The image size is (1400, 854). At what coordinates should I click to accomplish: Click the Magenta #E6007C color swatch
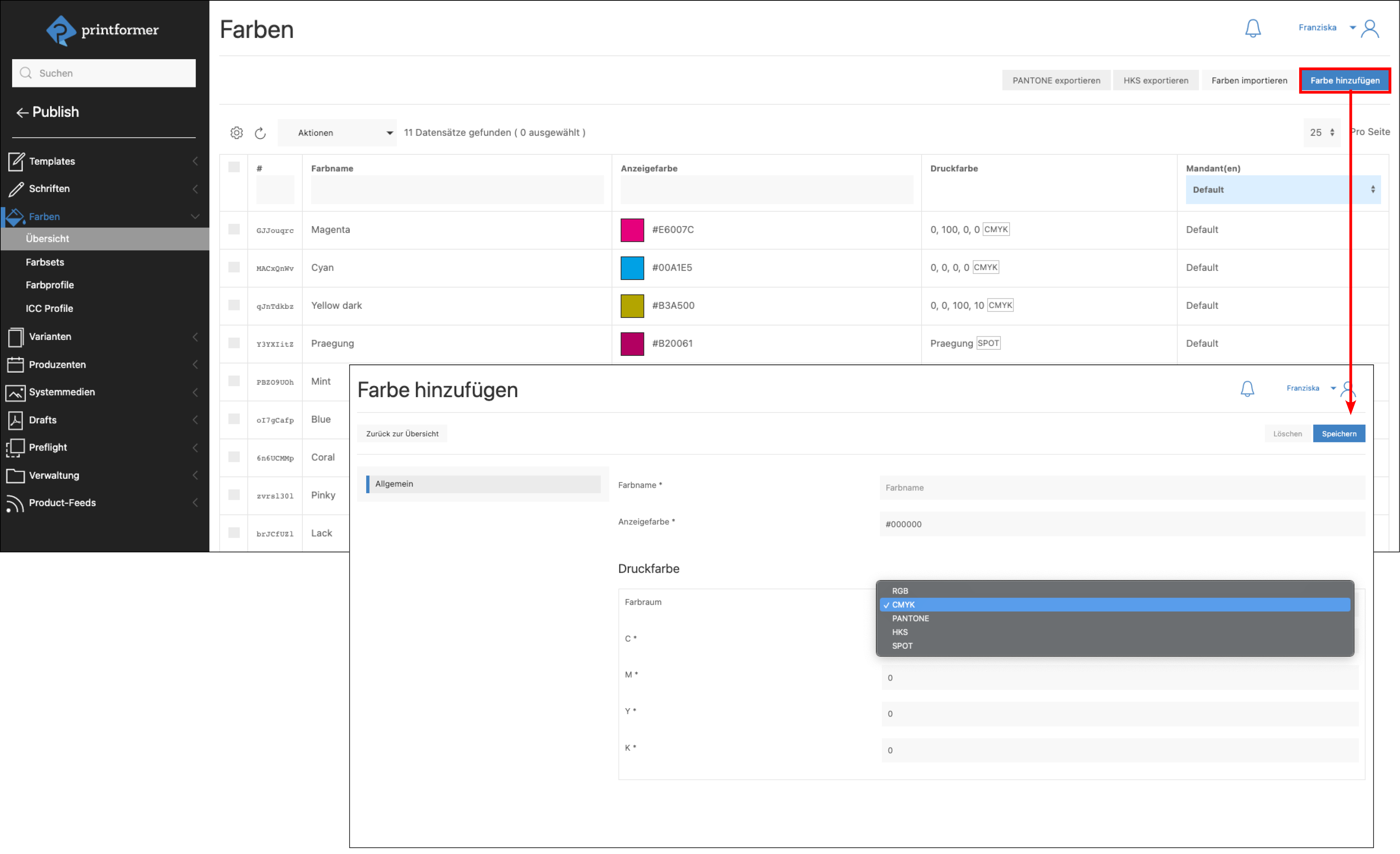pyautogui.click(x=632, y=230)
